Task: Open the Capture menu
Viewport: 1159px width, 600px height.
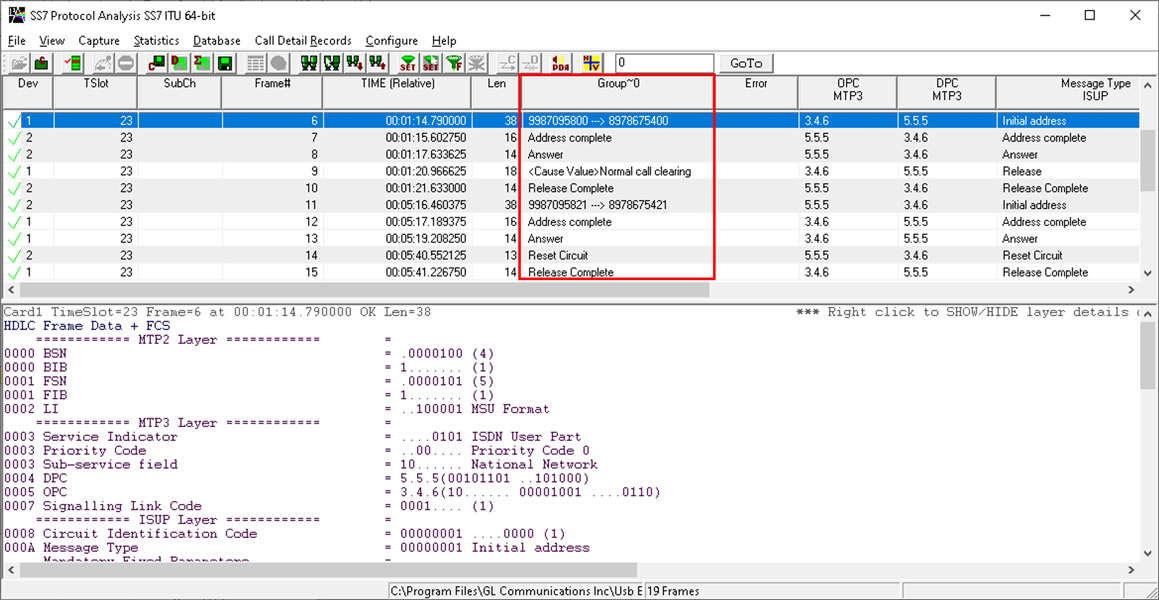Action: pos(99,41)
